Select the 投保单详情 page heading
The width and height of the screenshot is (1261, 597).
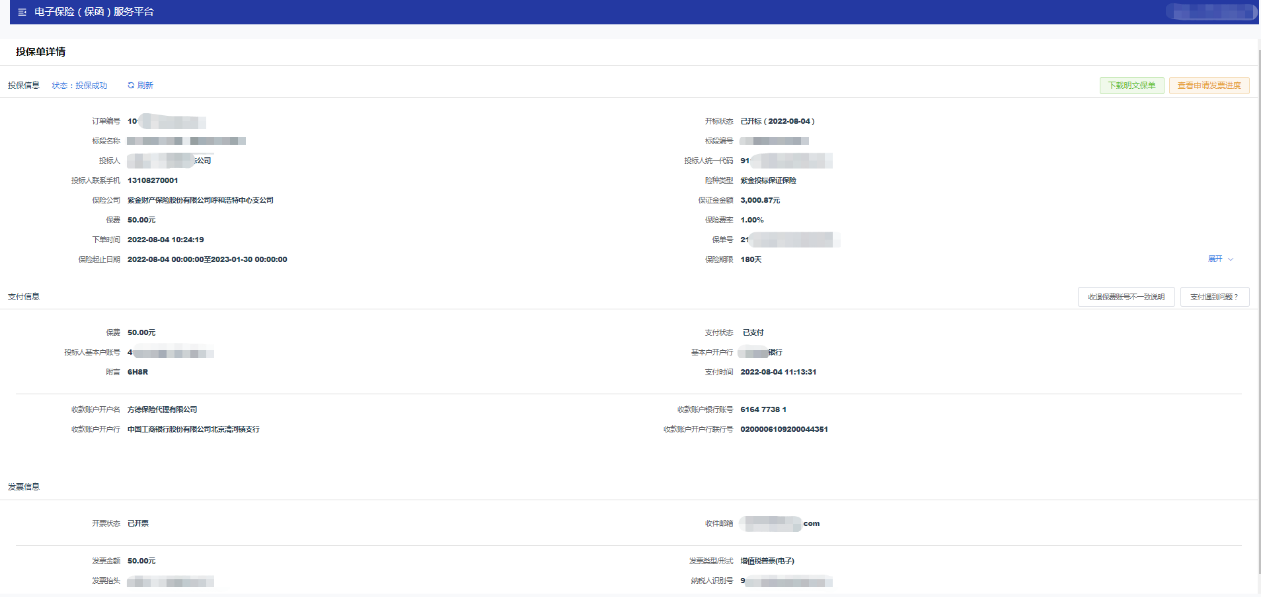coord(41,51)
